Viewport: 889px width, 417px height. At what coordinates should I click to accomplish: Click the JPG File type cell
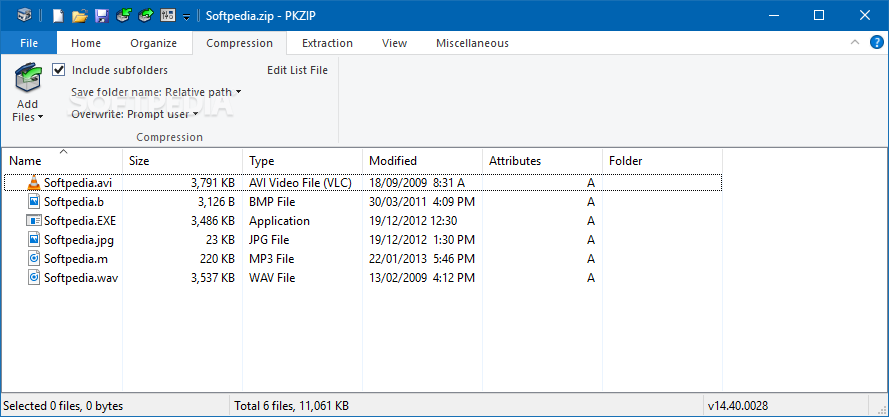(x=271, y=240)
